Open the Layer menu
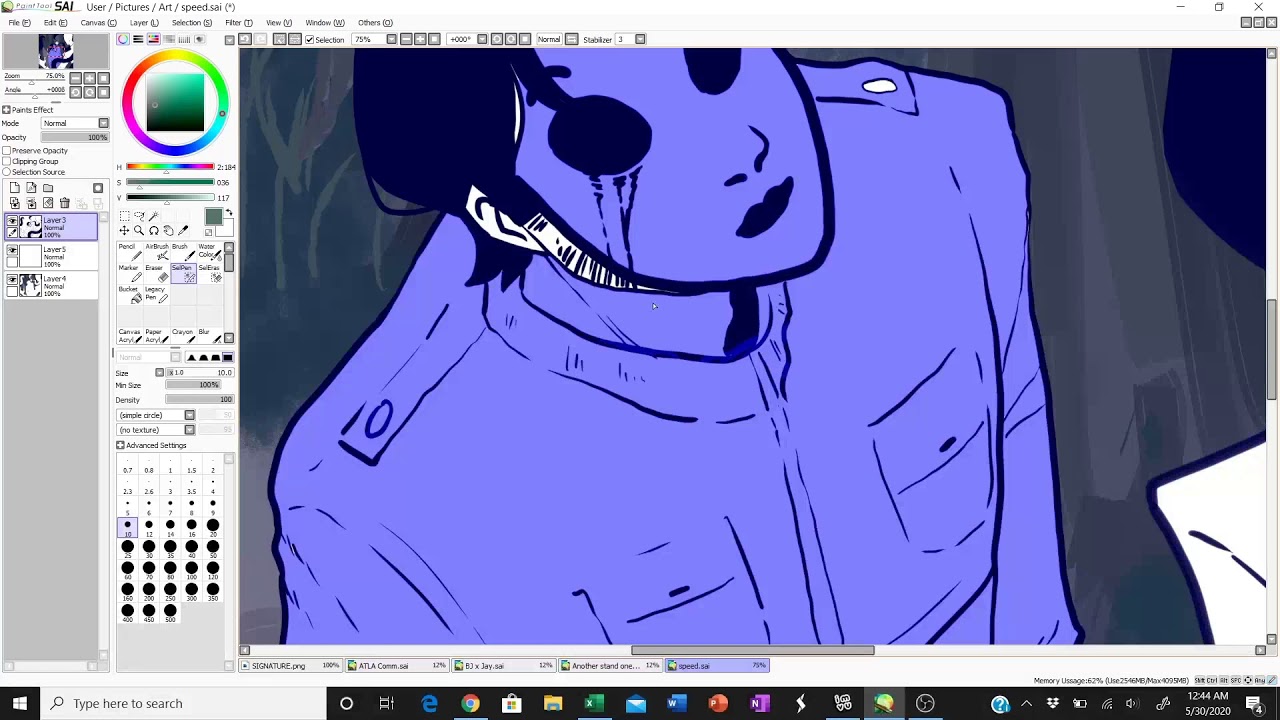1280x720 pixels. (143, 22)
